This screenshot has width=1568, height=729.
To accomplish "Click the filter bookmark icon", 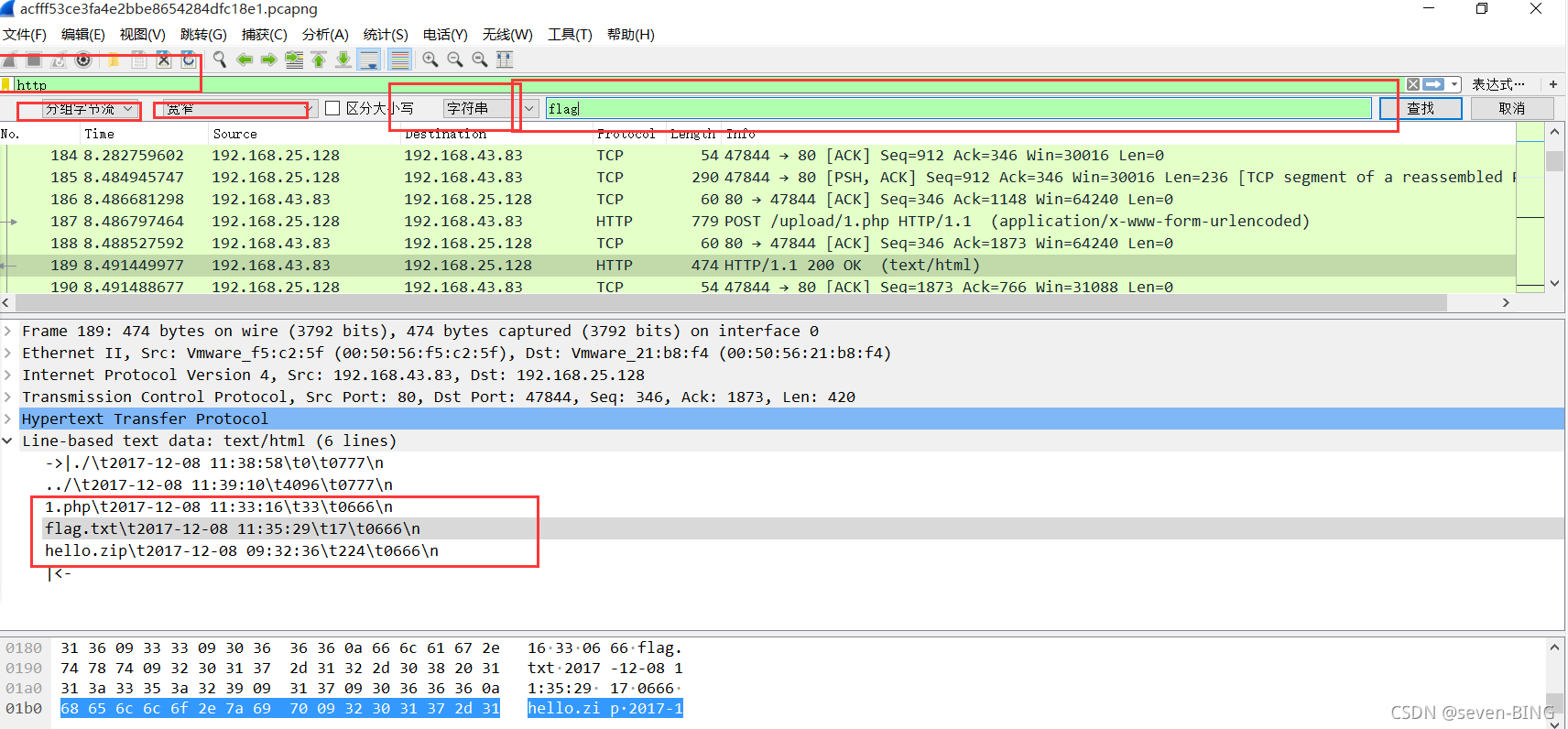I will click(x=6, y=84).
